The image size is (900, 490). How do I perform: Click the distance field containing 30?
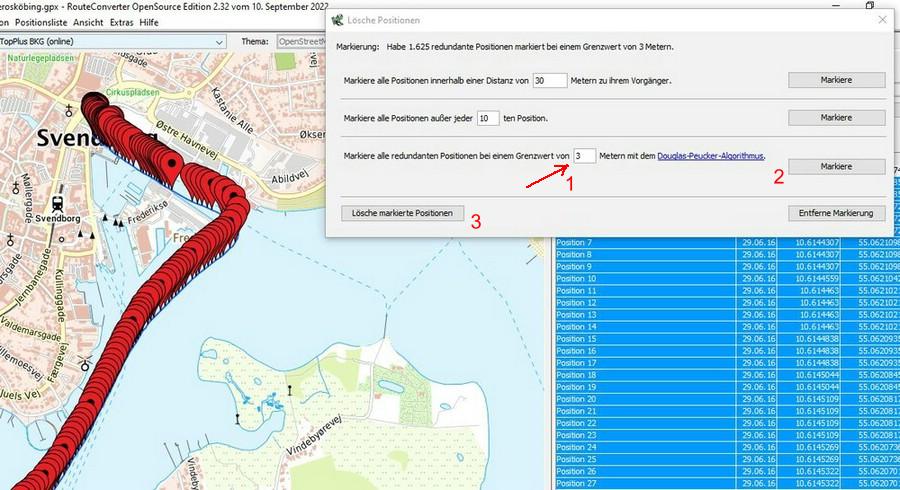[549, 80]
